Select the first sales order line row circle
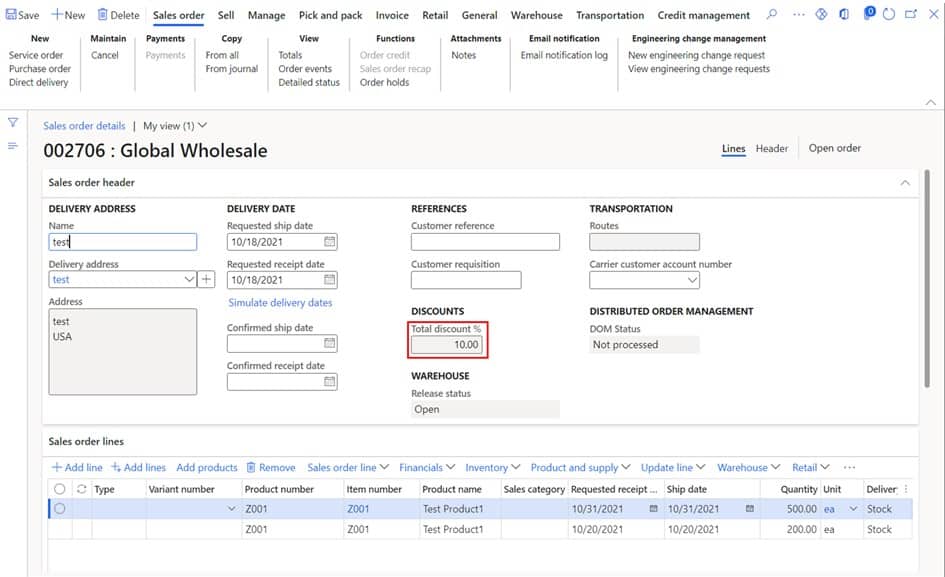945x577 pixels. [59, 508]
